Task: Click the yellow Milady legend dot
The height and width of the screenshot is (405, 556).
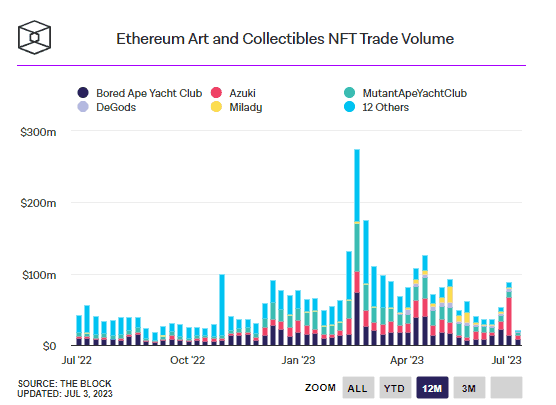Action: click(x=216, y=107)
